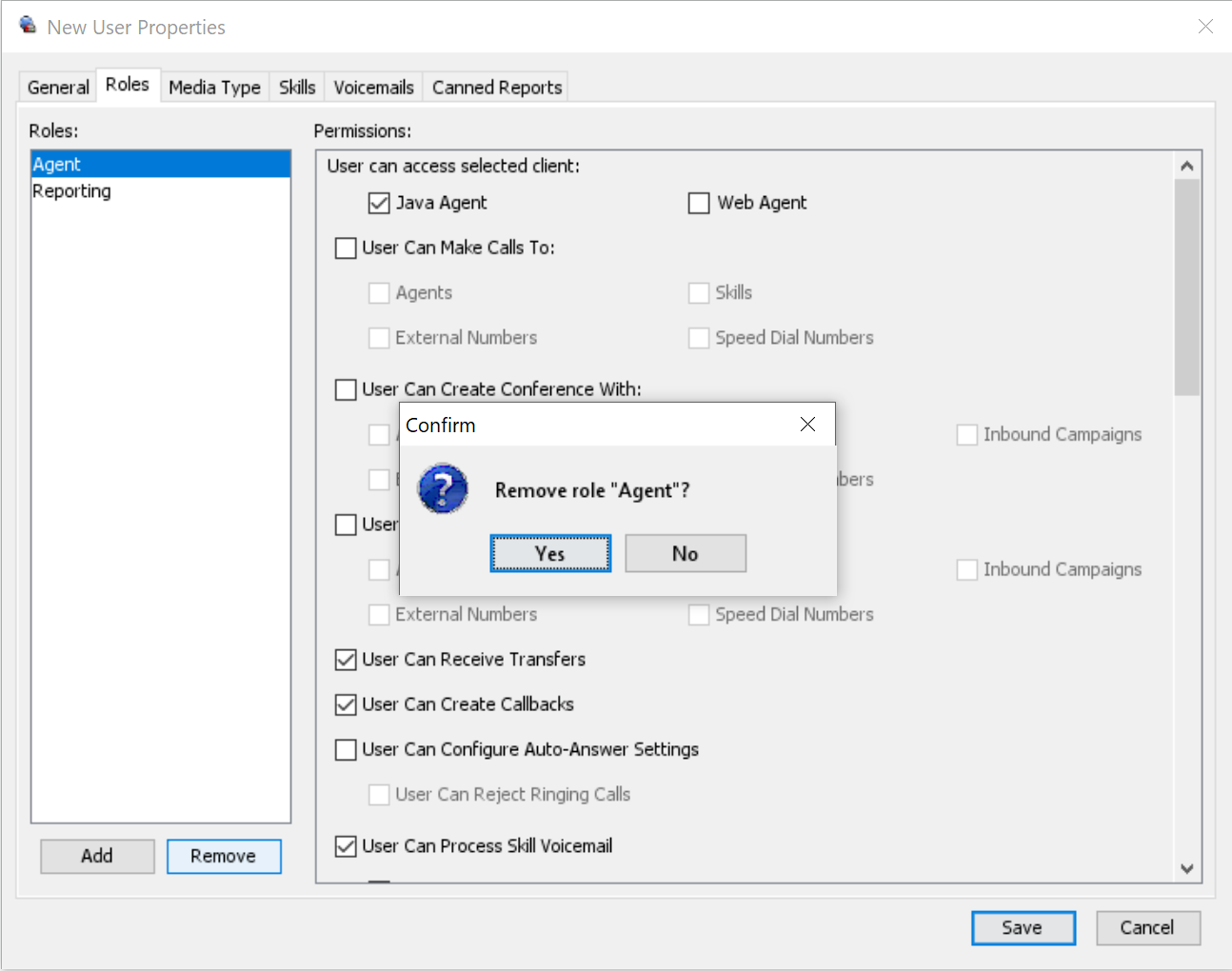Click the question mark icon in Confirm dialog
The height and width of the screenshot is (971, 1232).
pos(443,489)
